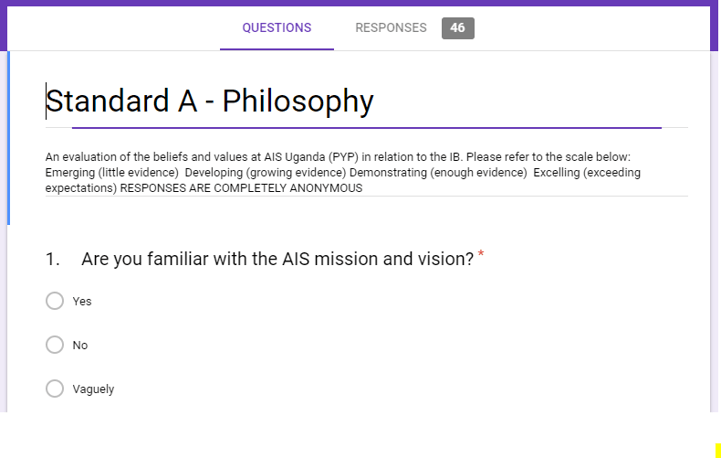Click the yellow marker in bottom-right corner
Image resolution: width=721 pixels, height=458 pixels.
tap(718, 450)
